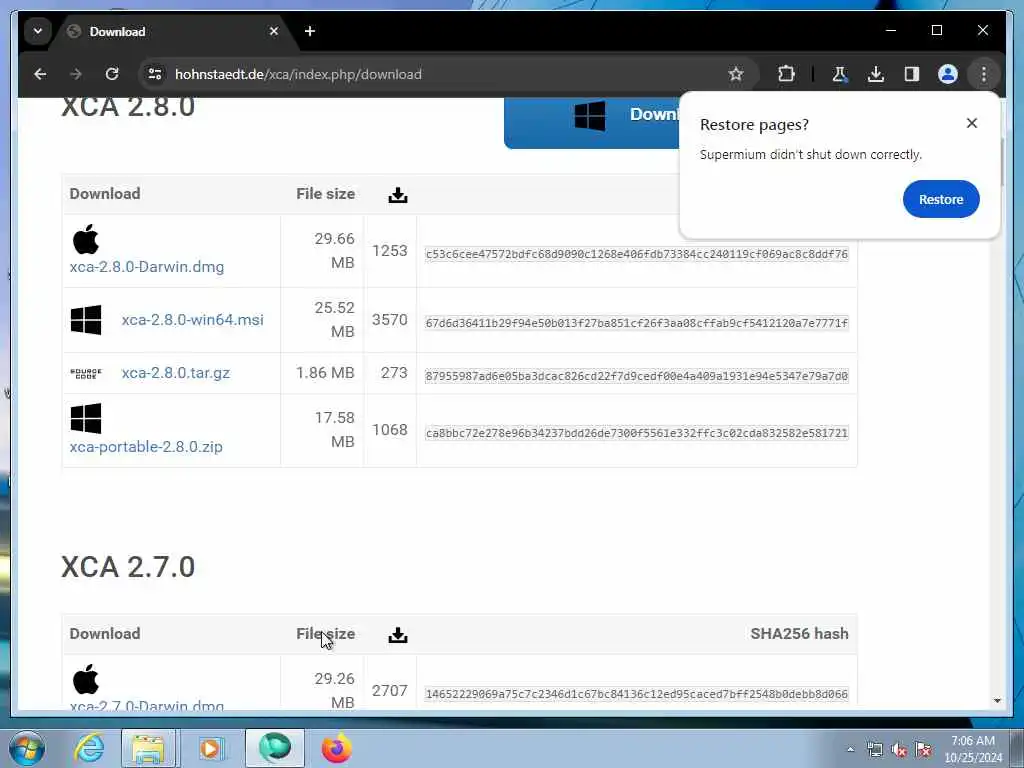
Task: Launch Firefox from the taskbar
Action: pyautogui.click(x=336, y=748)
